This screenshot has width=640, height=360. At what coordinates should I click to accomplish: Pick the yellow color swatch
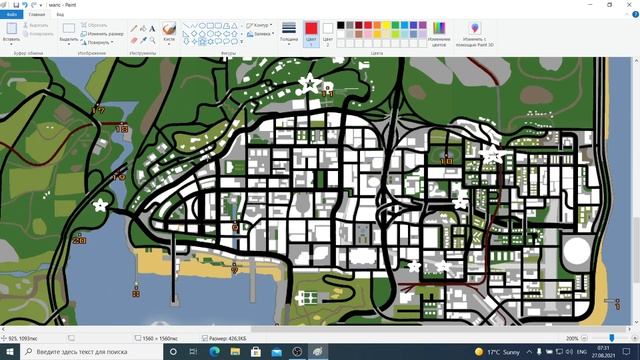[x=386, y=25]
